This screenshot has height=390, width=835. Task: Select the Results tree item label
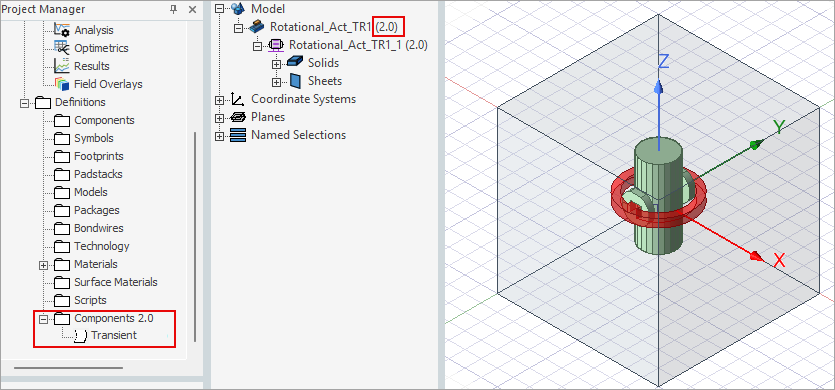(92, 66)
